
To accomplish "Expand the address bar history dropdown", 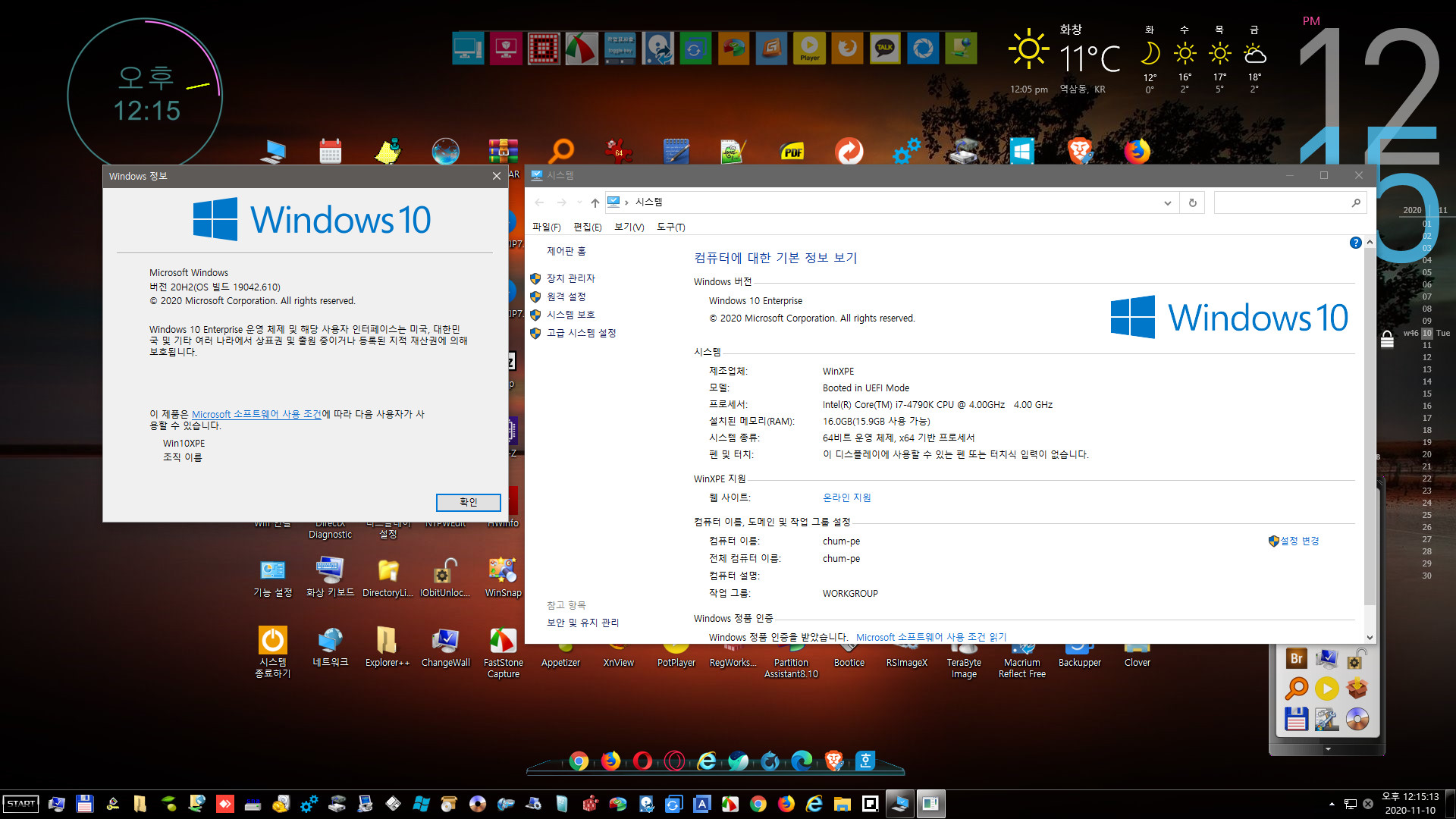I will [1167, 202].
